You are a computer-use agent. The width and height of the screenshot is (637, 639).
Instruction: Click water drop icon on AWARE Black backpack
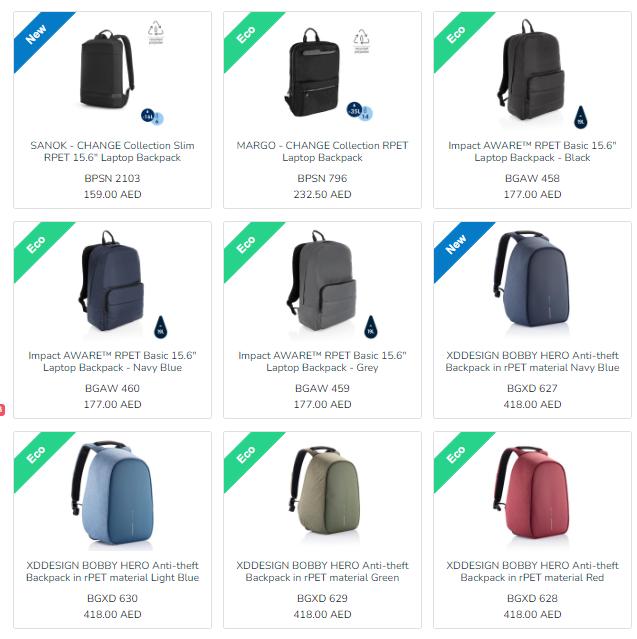pyautogui.click(x=581, y=117)
